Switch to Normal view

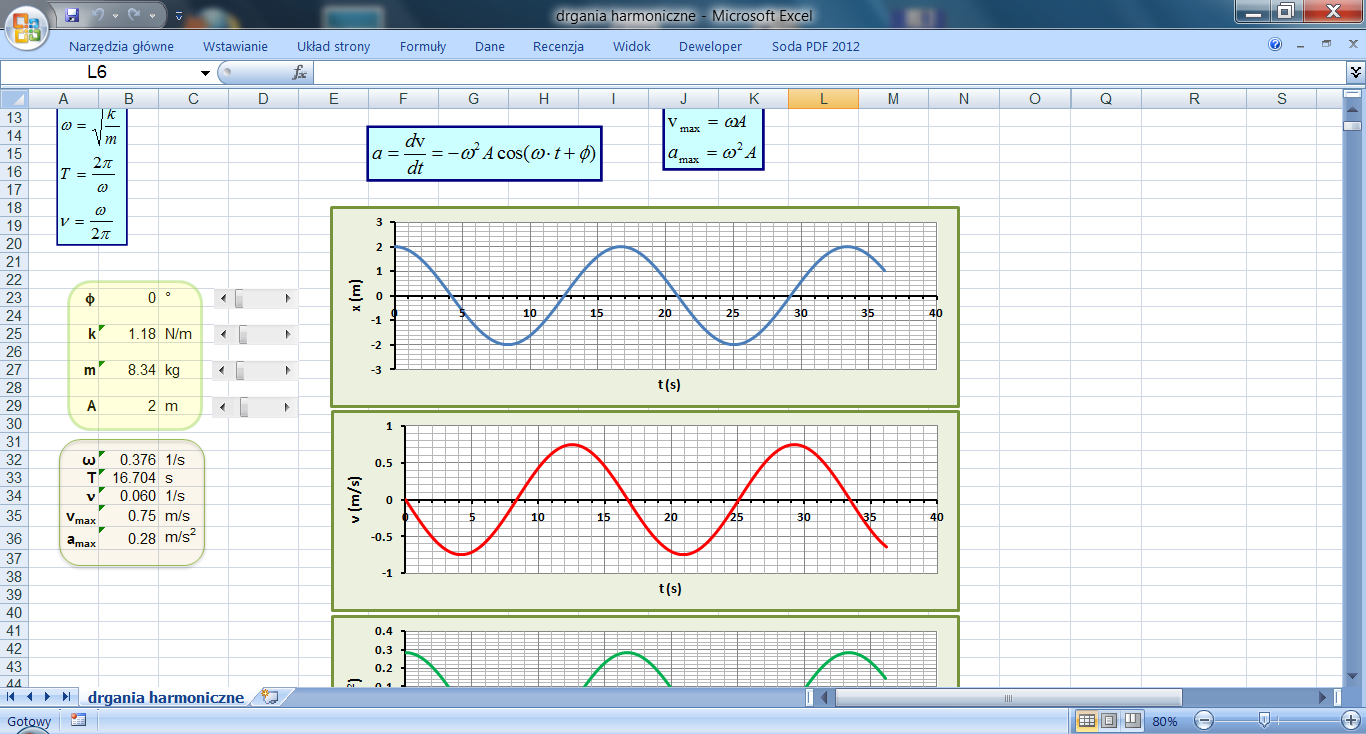point(1087,721)
